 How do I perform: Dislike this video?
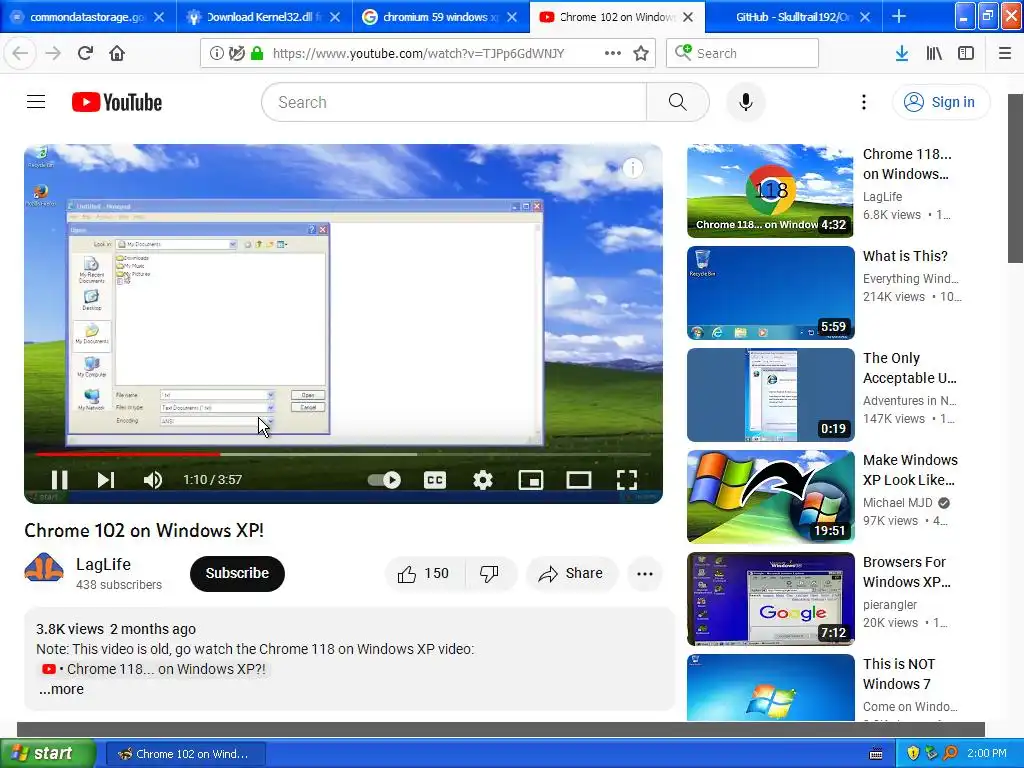(x=489, y=573)
